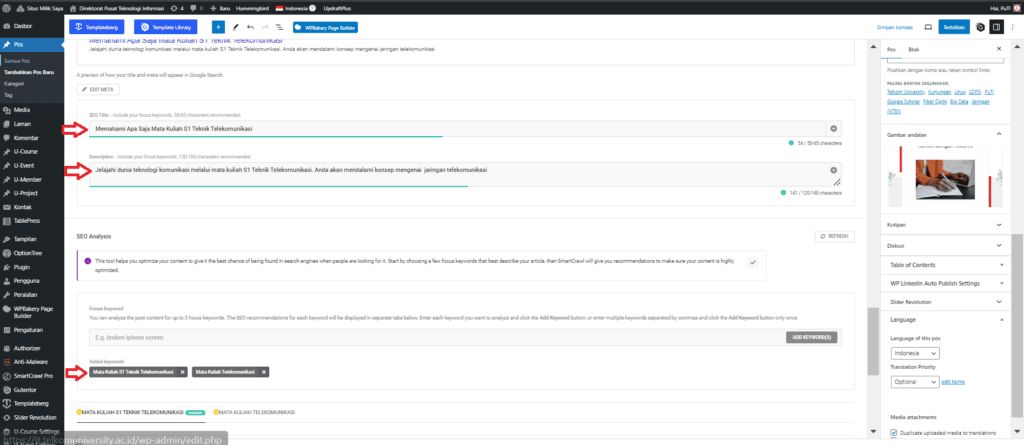Click the REFRESH button in SEO Analysis

coord(835,237)
